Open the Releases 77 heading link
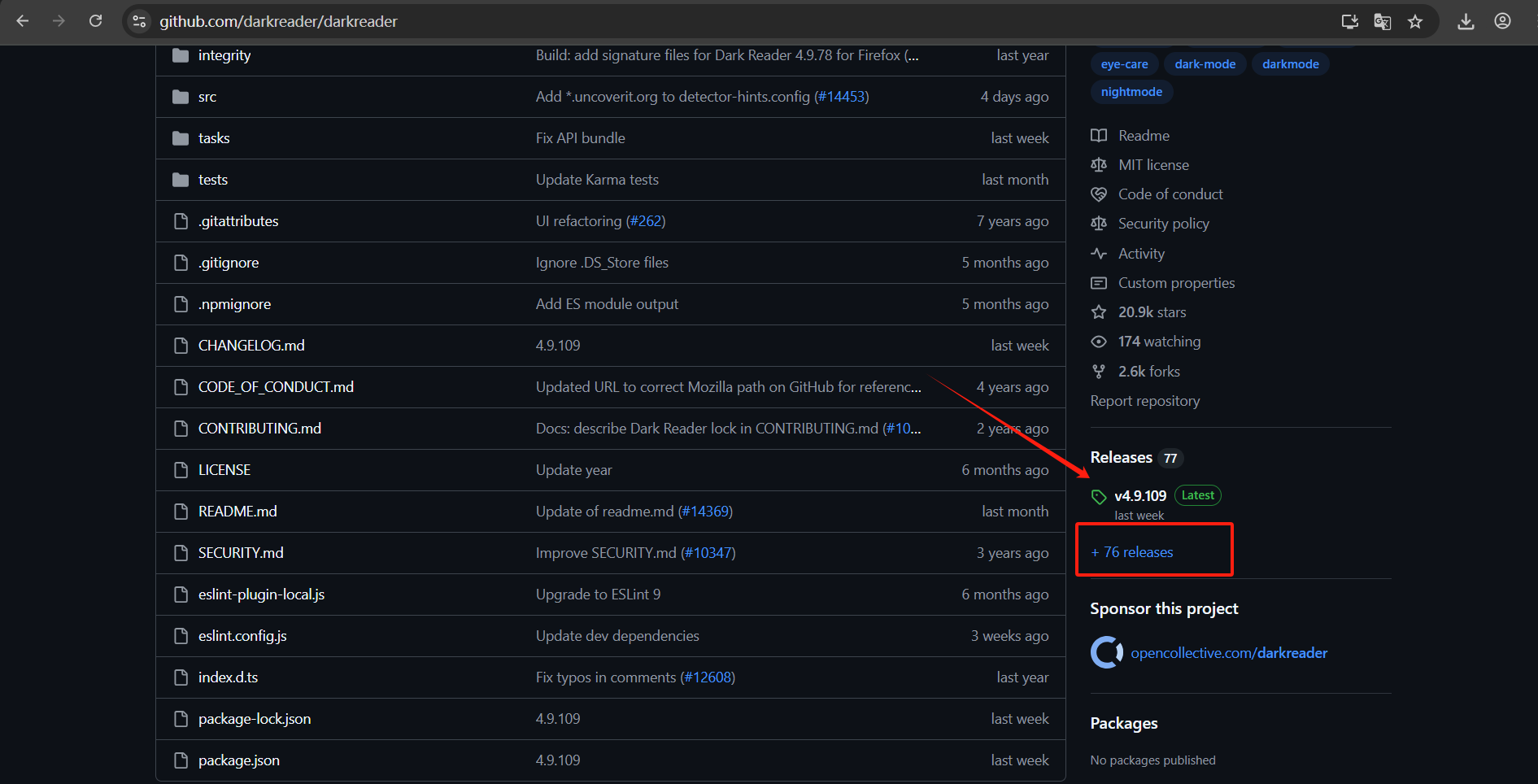The width and height of the screenshot is (1538, 784). coord(1136,458)
